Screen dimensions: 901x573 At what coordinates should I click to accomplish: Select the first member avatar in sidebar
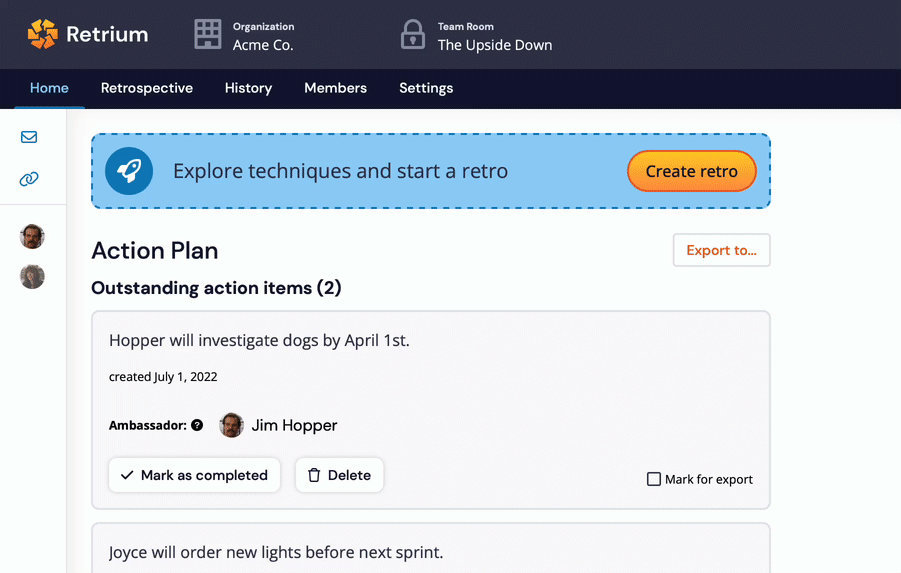pyautogui.click(x=32, y=237)
